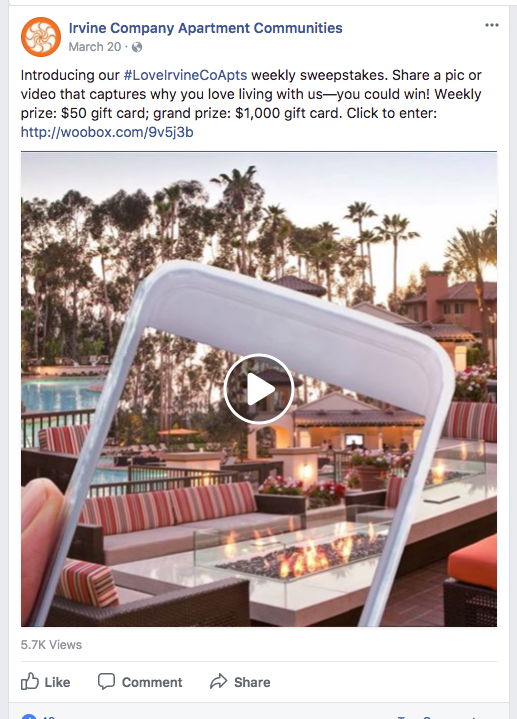Open the Irvine Company Apartment Communities page
Viewport: 517px width, 719px height.
coord(206,28)
